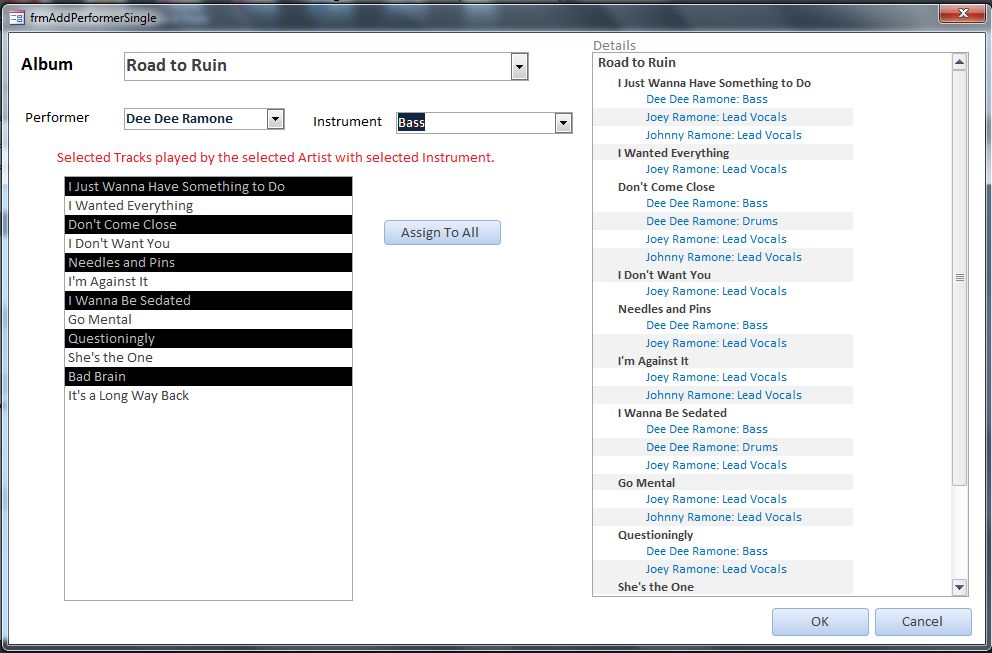Deselect I Wanna Be Sedated in track listbox

click(208, 301)
